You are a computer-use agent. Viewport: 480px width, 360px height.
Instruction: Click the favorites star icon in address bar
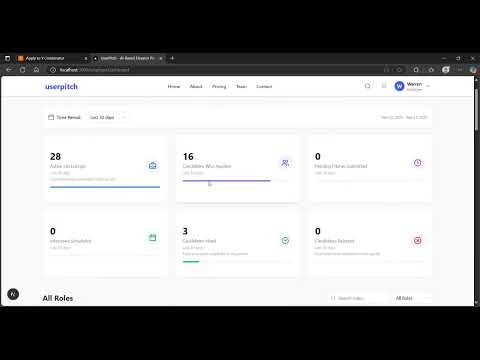pos(399,70)
